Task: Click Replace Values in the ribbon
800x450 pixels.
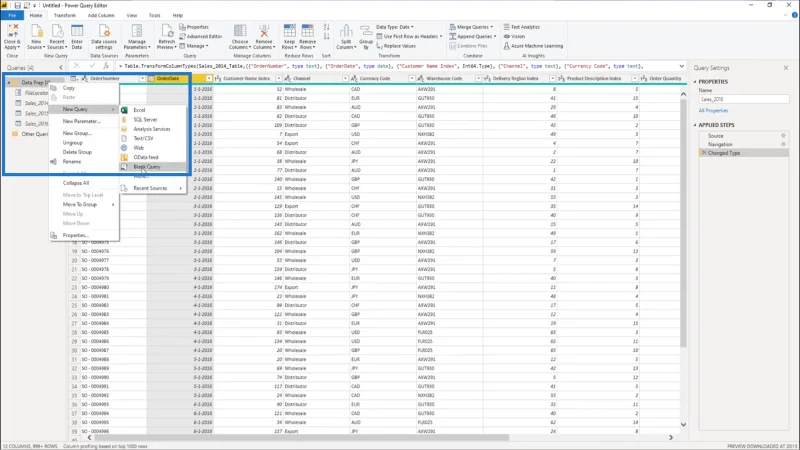Action: (396, 46)
